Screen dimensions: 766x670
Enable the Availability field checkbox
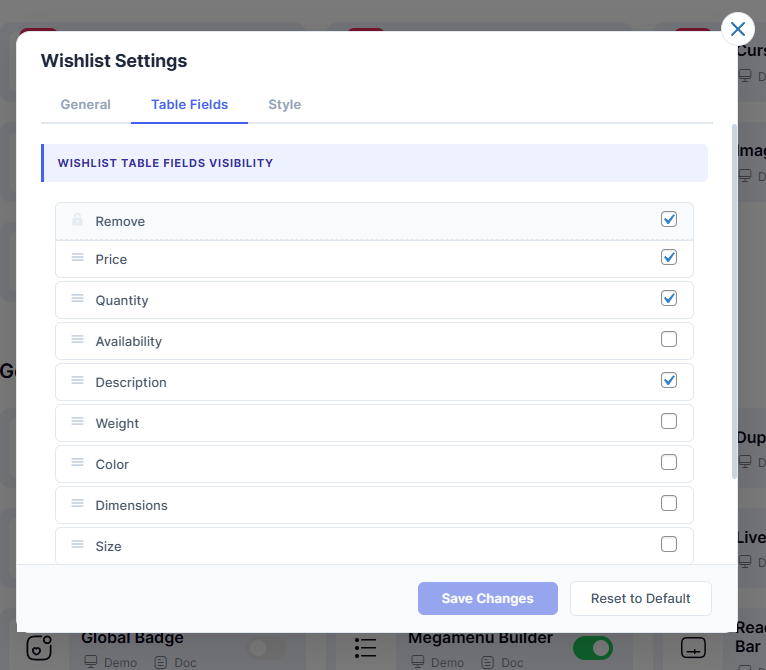[x=669, y=339]
